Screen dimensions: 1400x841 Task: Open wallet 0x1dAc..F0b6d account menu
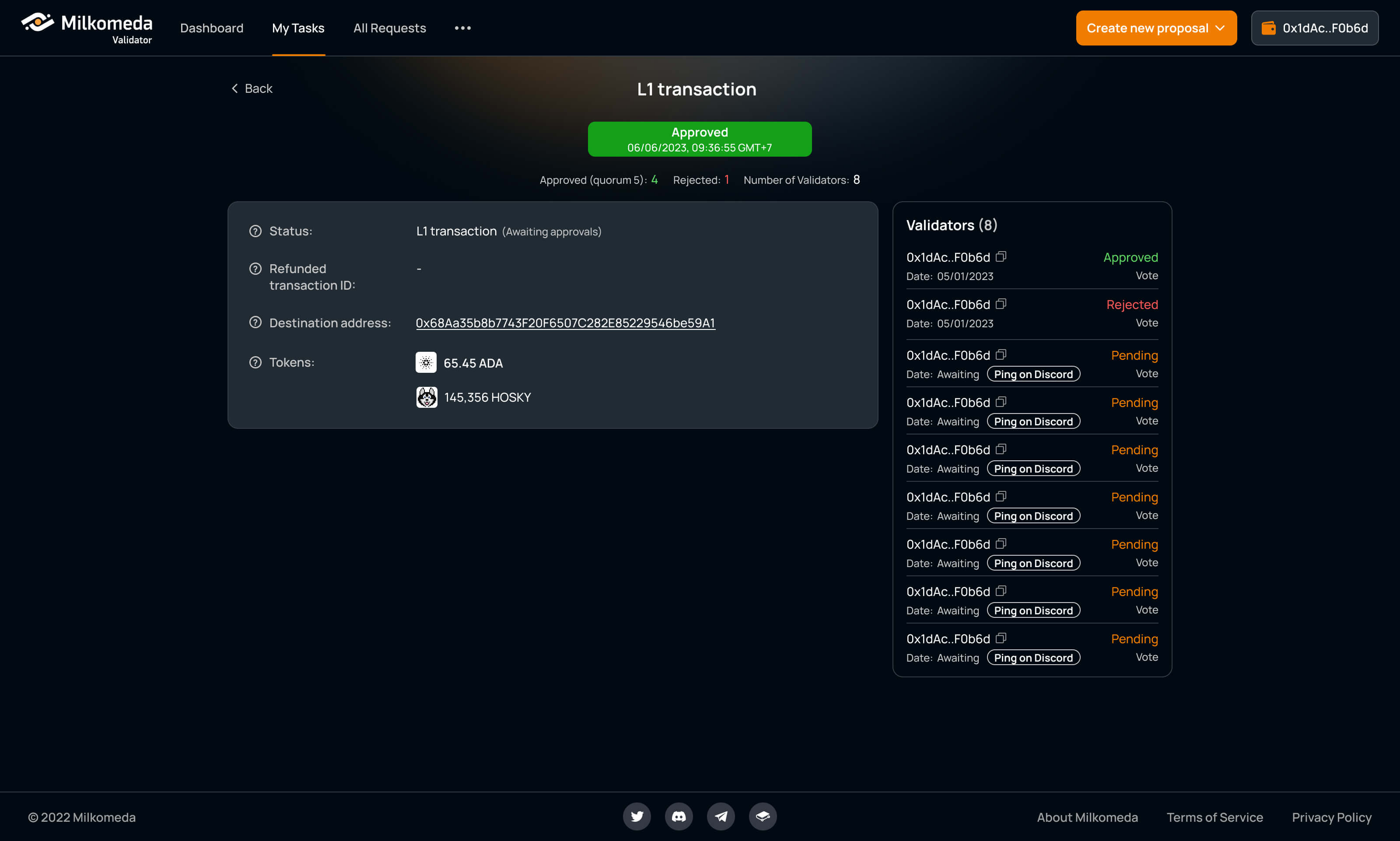[x=1314, y=28]
